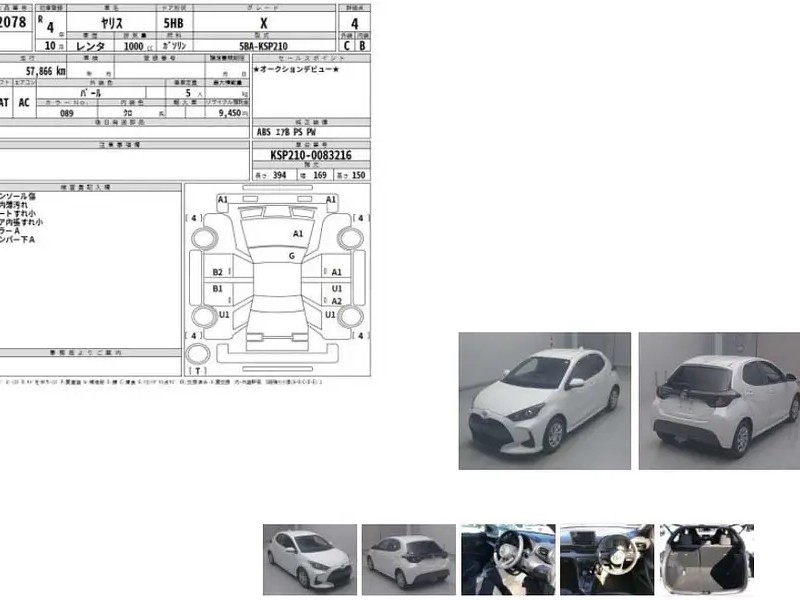Click the B1 damage mark on diagram
This screenshot has height=600, width=800.
pos(217,289)
